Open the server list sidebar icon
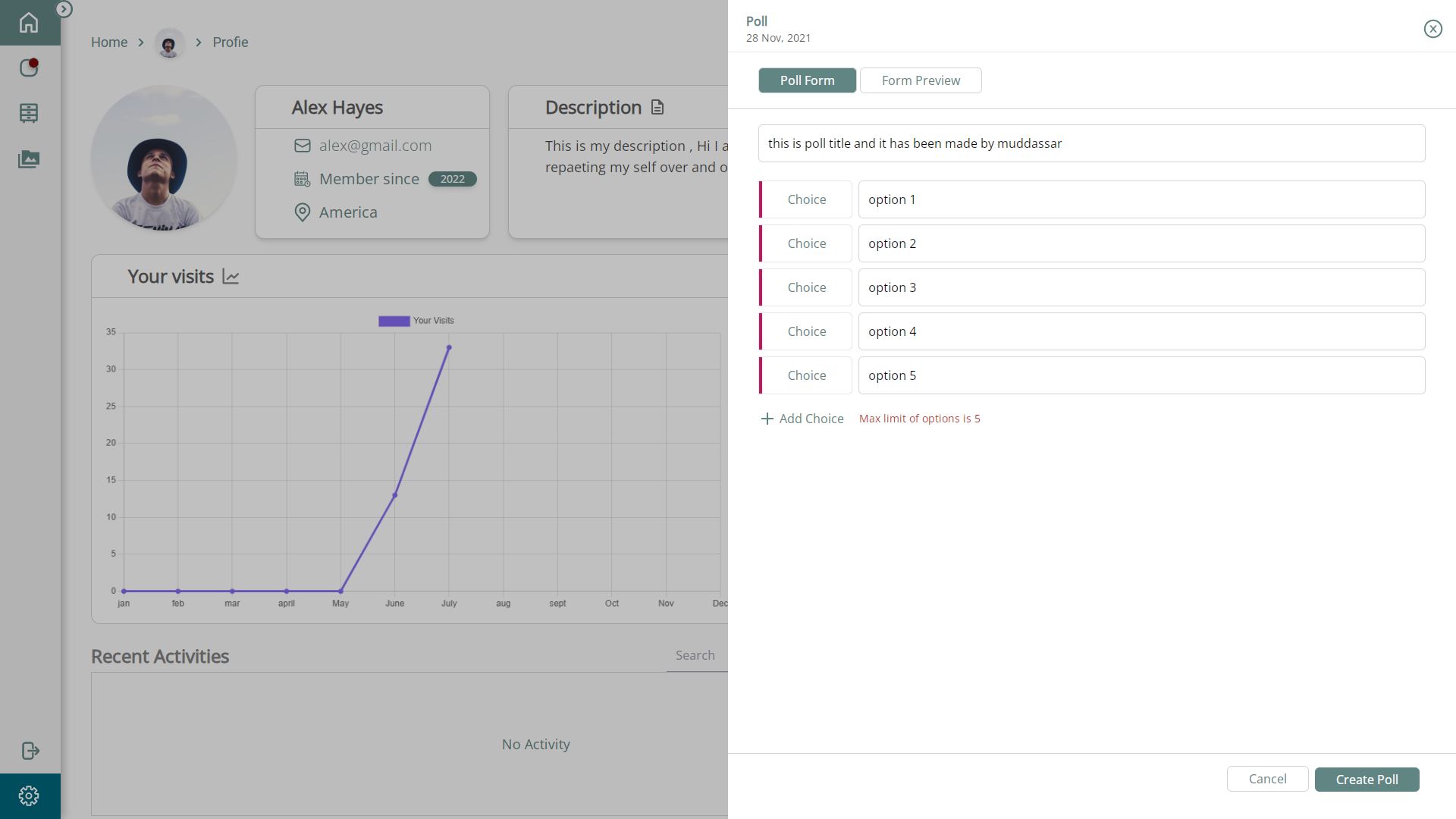Viewport: 1456px width, 819px height. tap(29, 113)
